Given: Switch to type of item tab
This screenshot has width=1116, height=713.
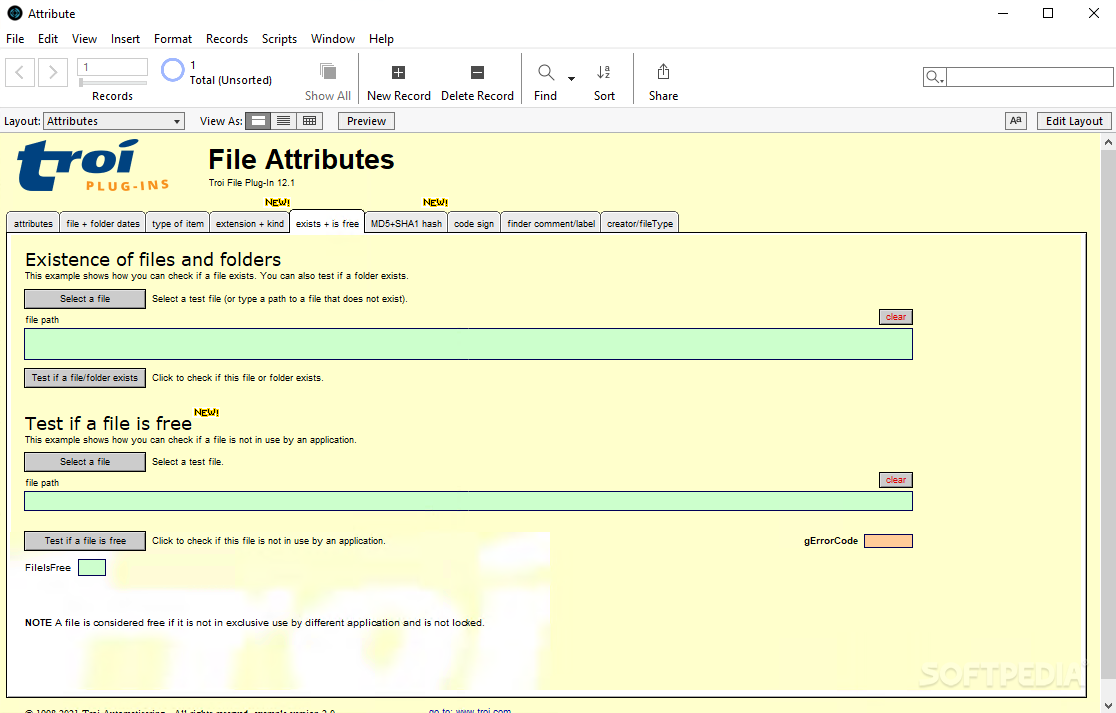Looking at the screenshot, I should pyautogui.click(x=178, y=223).
